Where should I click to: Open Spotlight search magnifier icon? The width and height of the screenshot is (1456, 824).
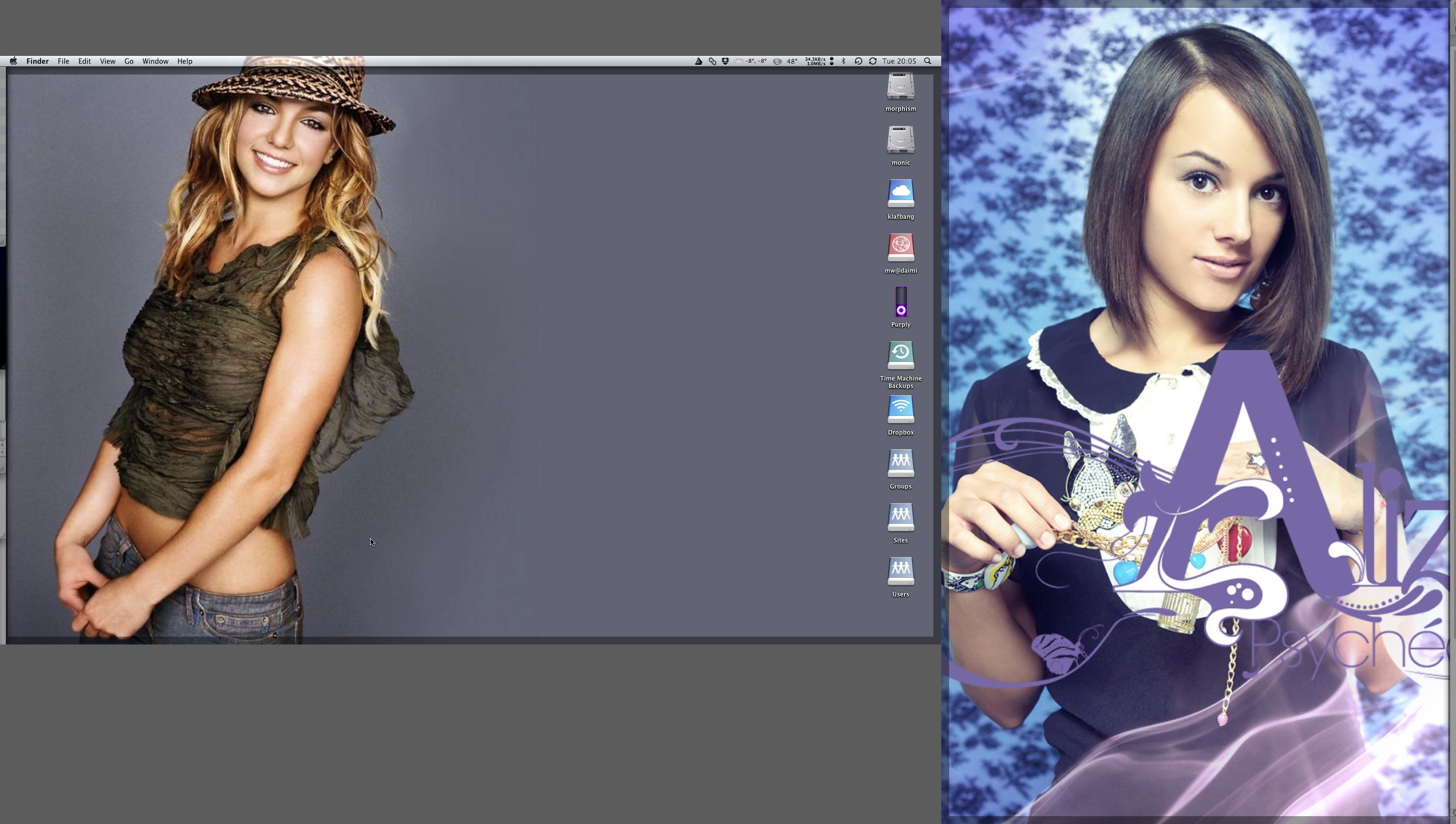point(928,61)
